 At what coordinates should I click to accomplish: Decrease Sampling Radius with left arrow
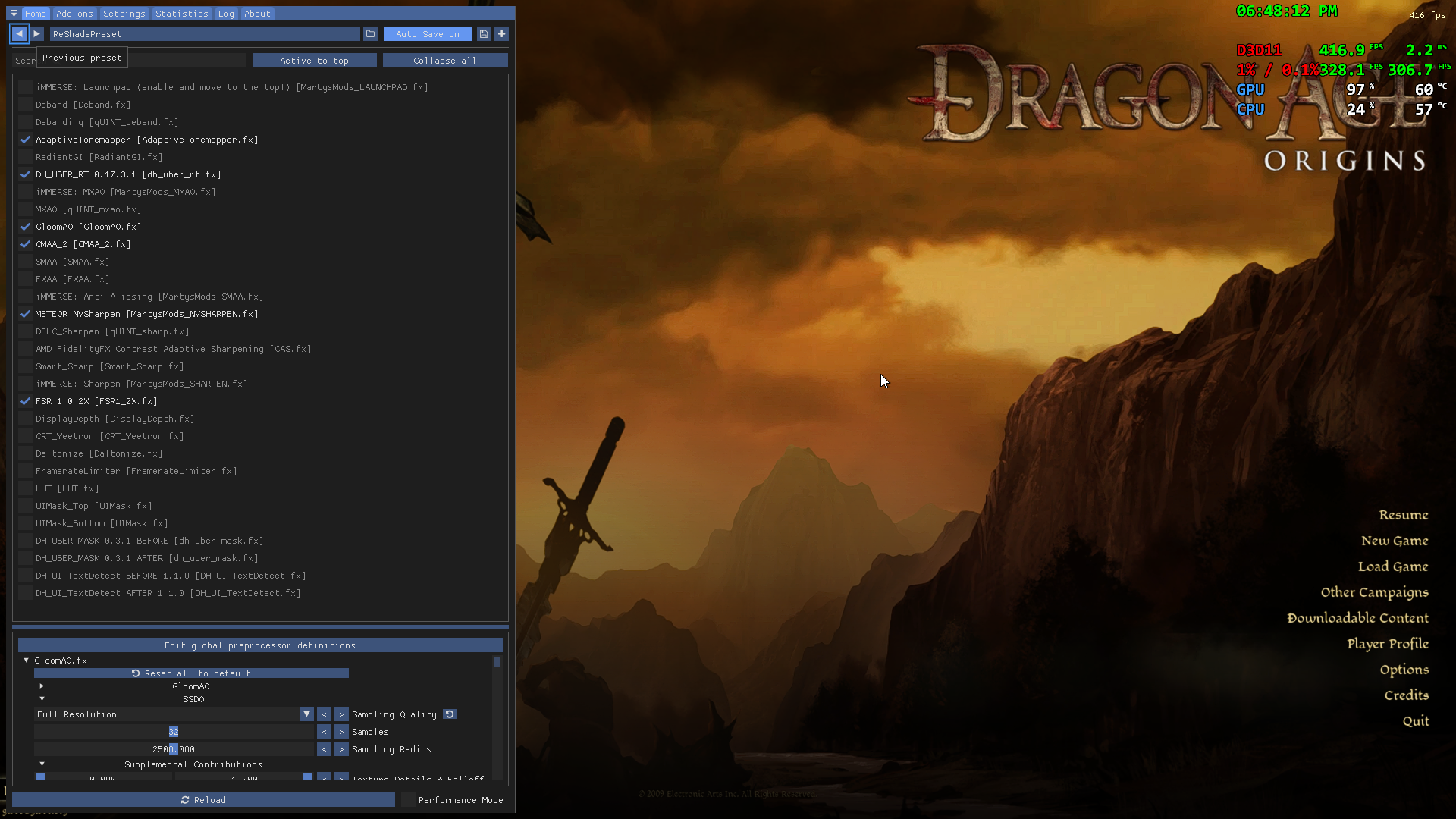[324, 749]
